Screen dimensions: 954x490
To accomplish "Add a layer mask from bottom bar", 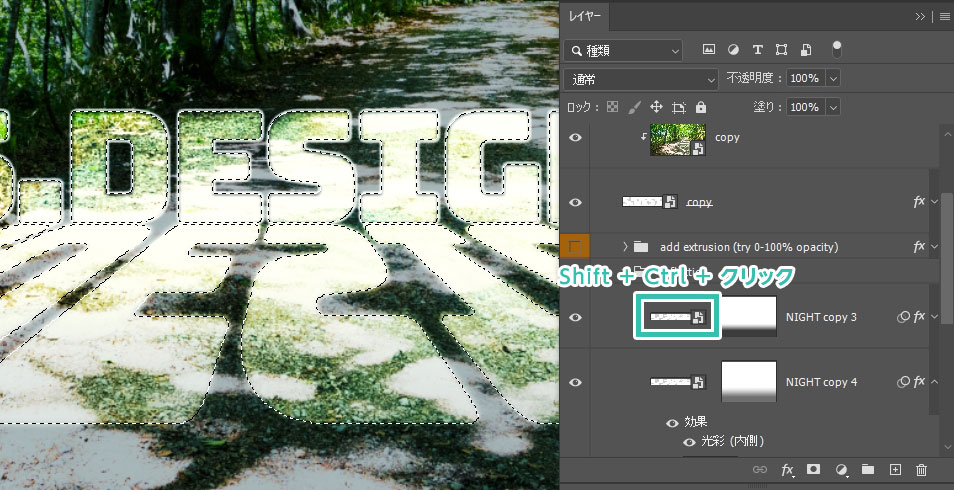I will pyautogui.click(x=814, y=469).
